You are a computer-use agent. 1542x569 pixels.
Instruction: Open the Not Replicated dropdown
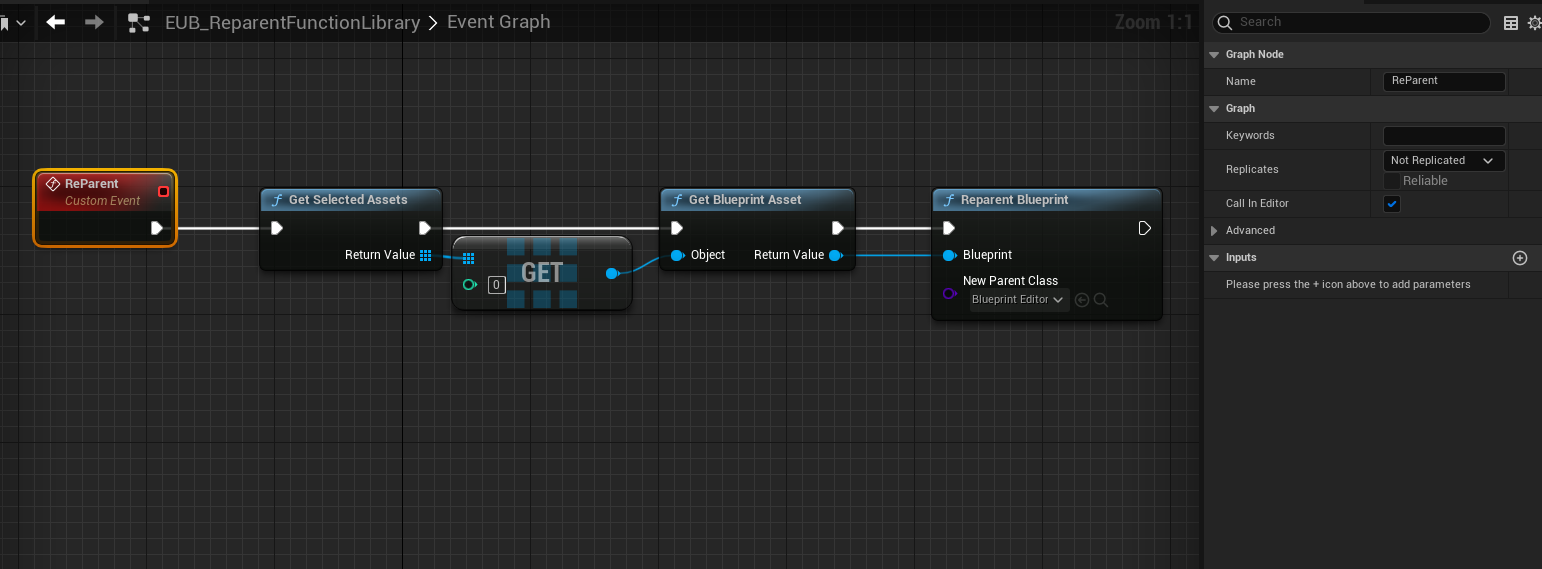point(1443,160)
